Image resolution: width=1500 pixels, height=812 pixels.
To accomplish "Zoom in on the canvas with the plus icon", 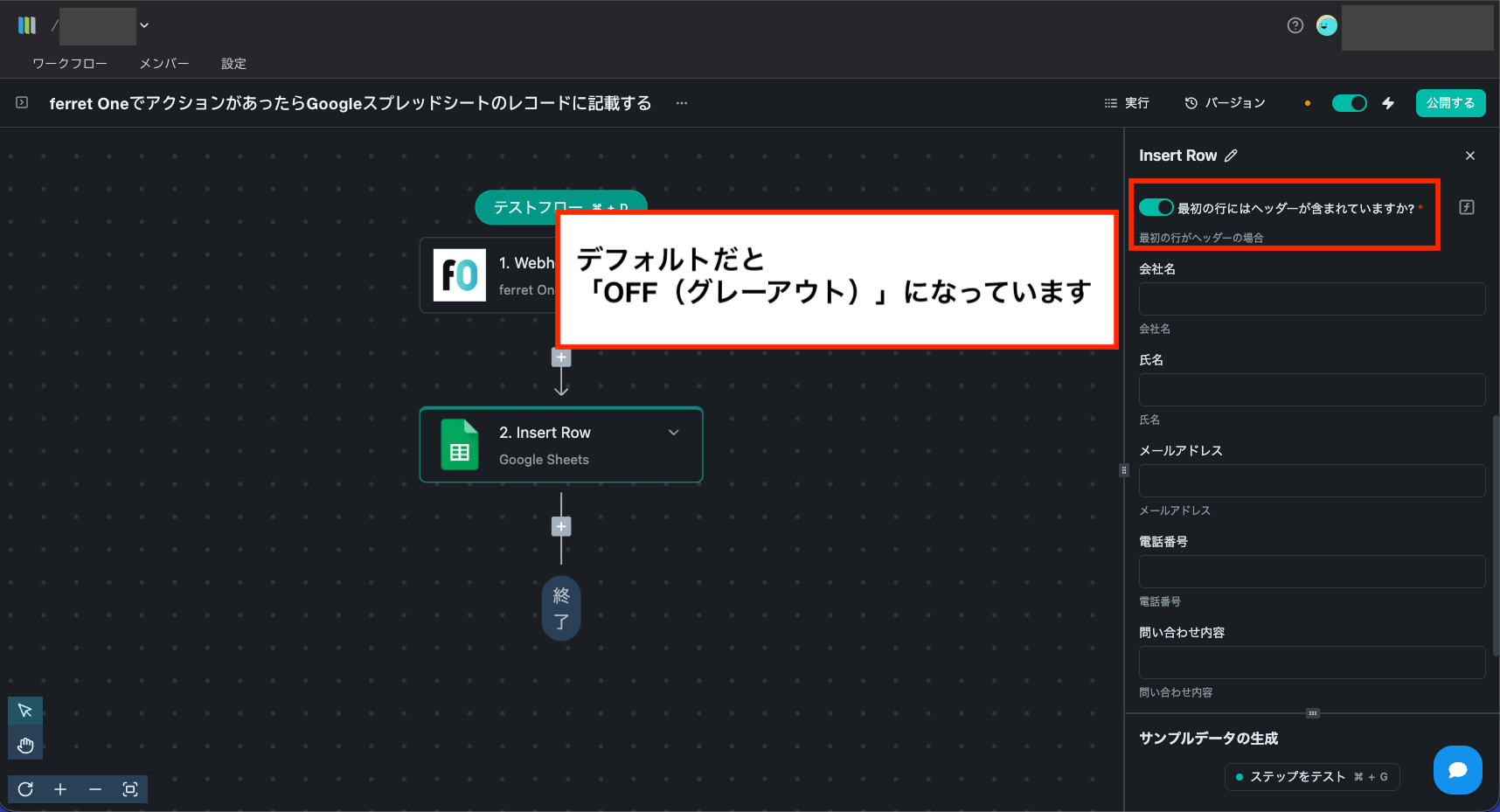I will (60, 789).
